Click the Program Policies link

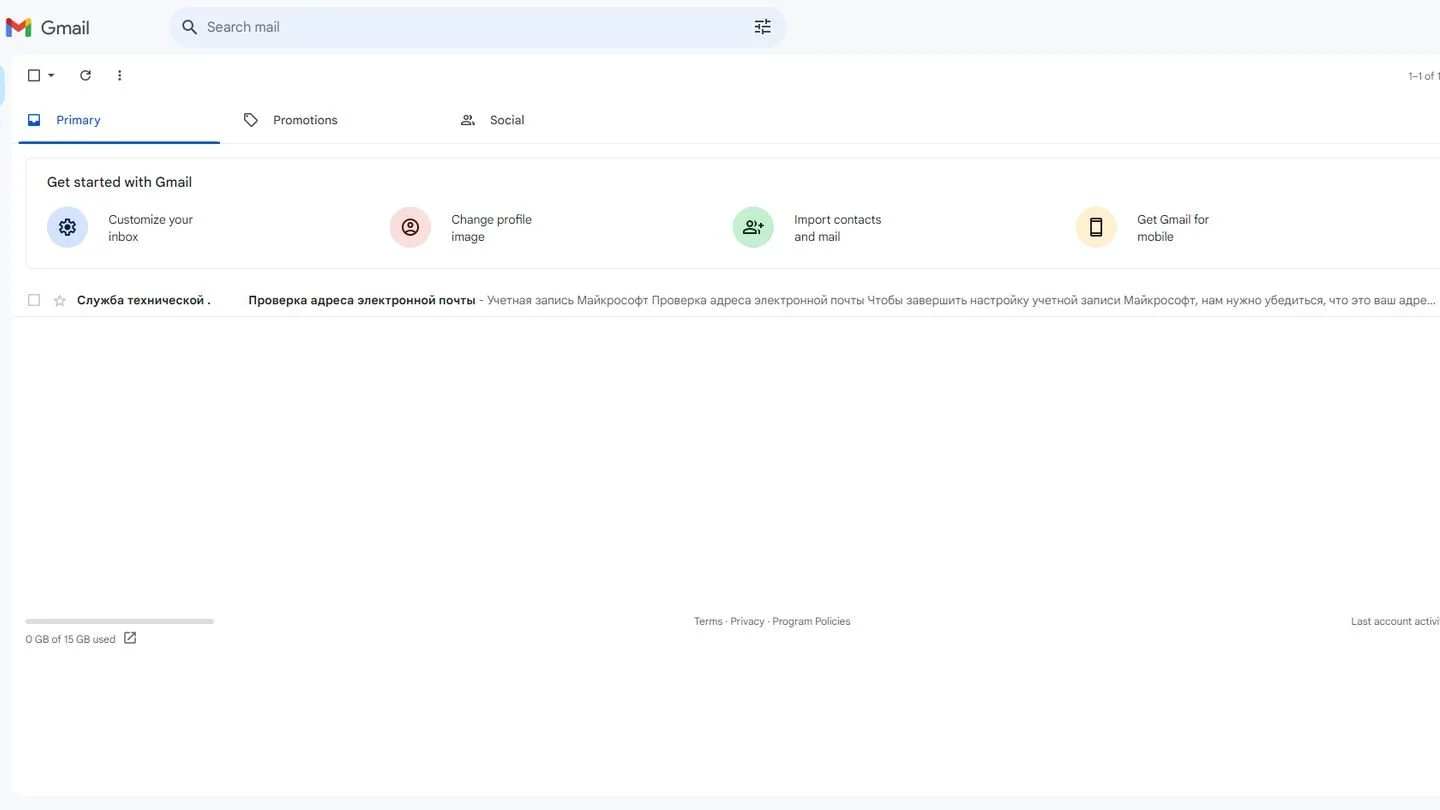point(811,621)
